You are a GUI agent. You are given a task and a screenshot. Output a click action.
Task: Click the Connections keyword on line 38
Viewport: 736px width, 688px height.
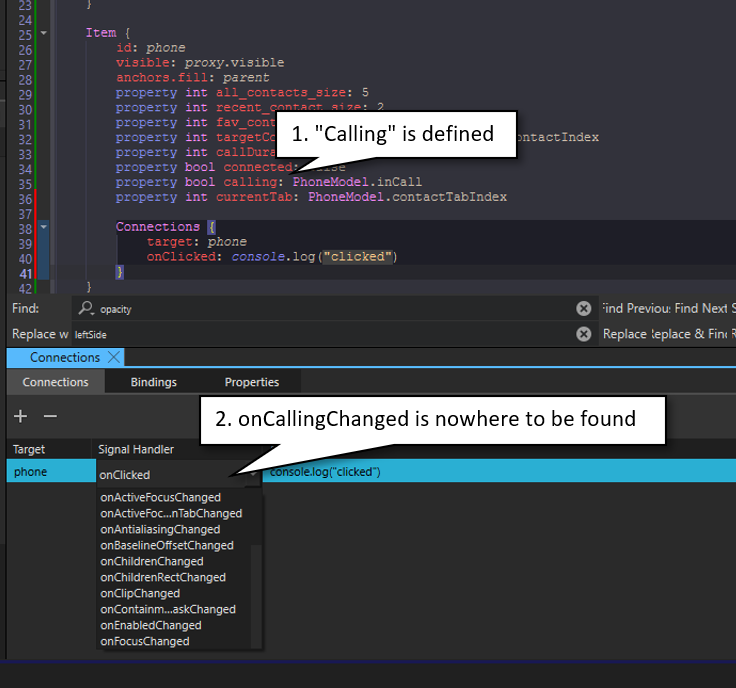point(158,226)
